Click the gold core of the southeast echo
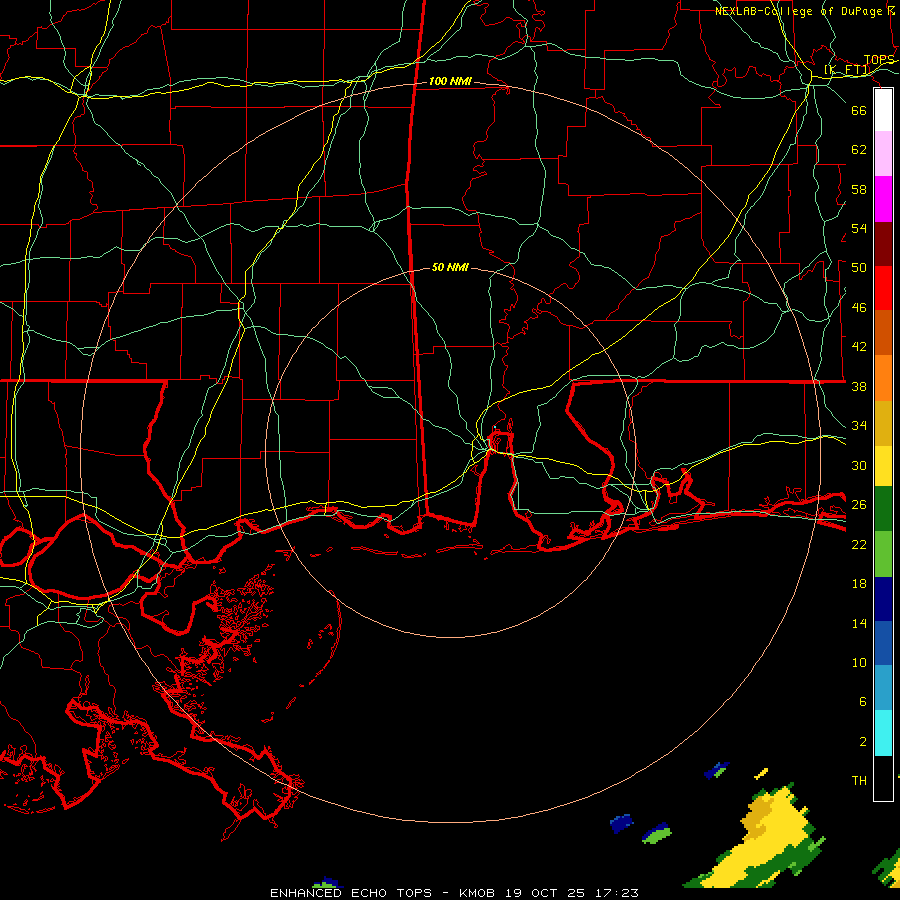This screenshot has width=900, height=900. pos(758,817)
